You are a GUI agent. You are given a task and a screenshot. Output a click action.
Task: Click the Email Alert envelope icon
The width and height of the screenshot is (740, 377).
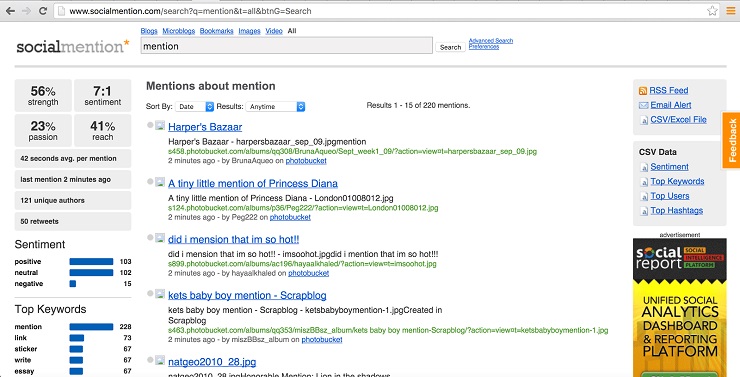tap(643, 105)
